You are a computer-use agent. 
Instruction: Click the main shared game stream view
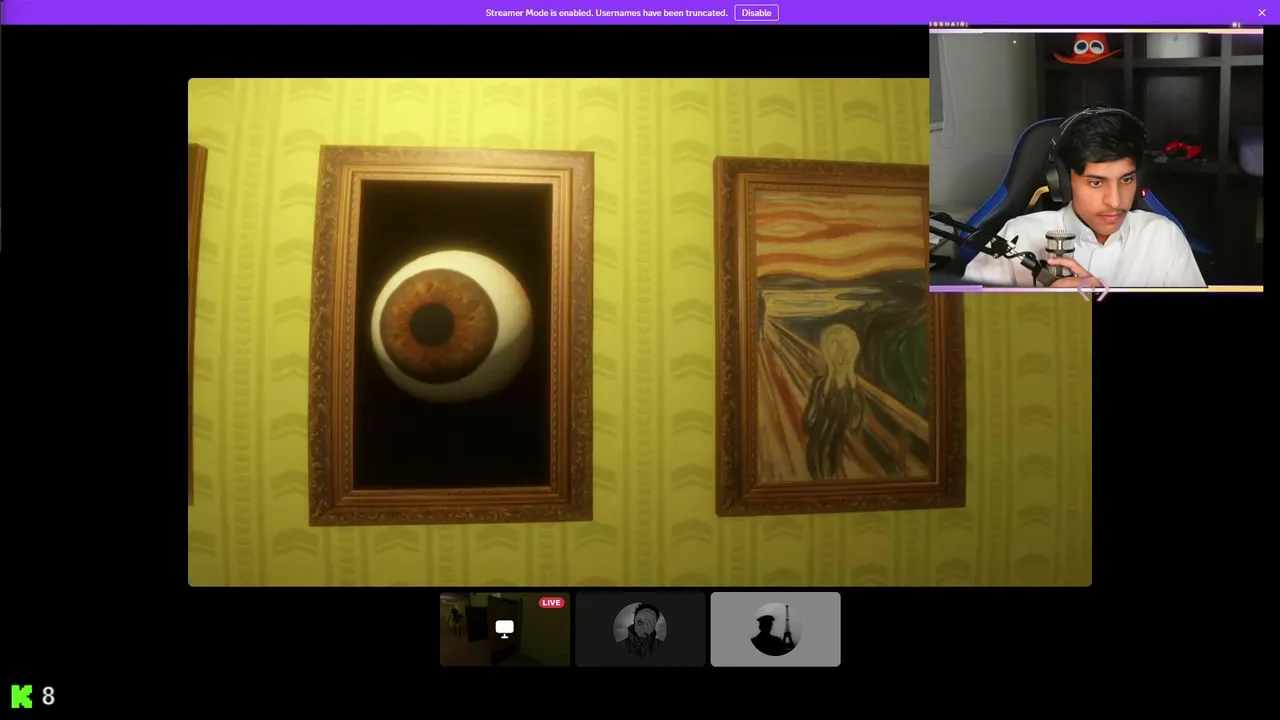click(x=640, y=332)
